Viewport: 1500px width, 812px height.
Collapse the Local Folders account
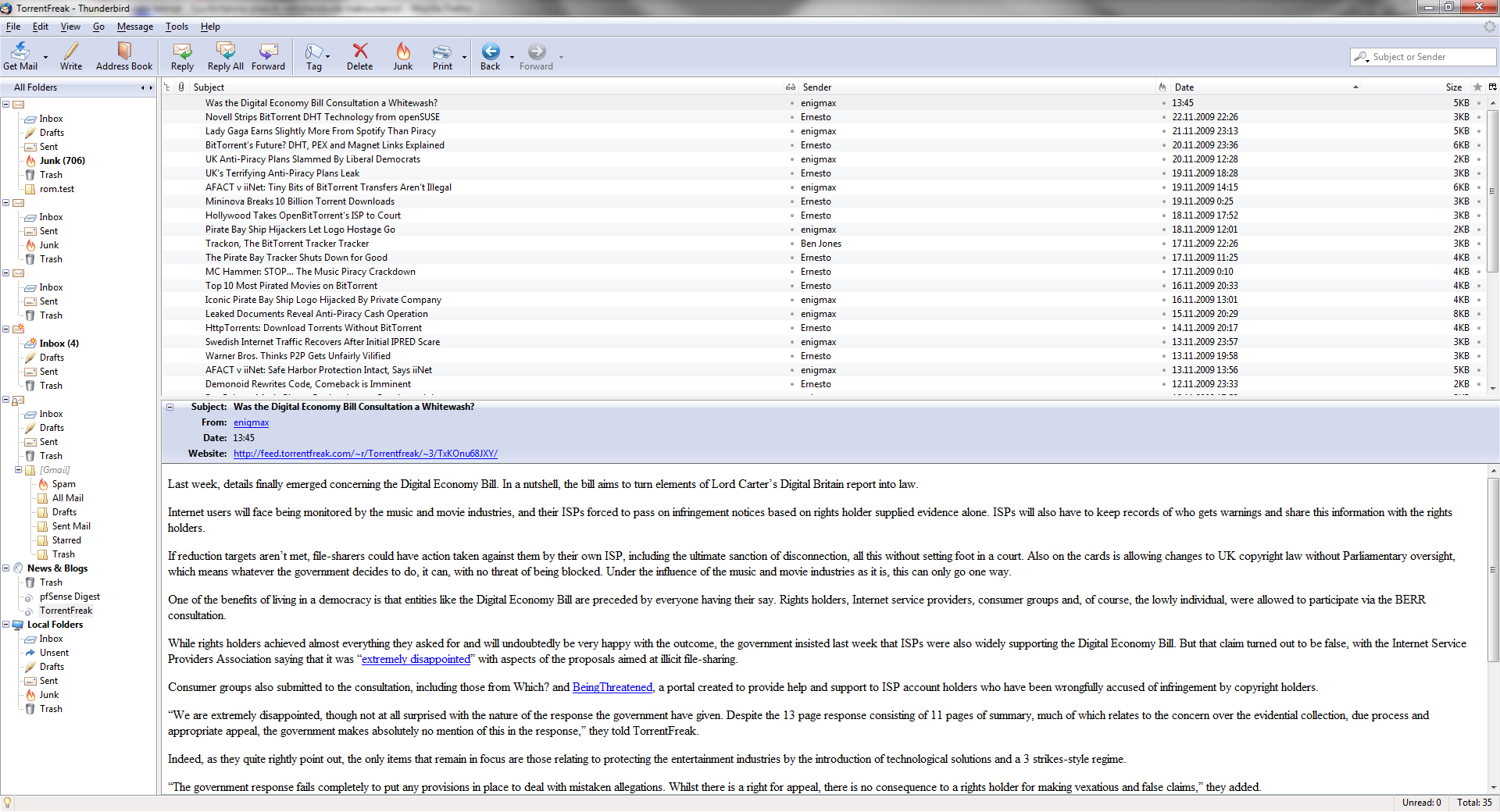pyautogui.click(x=5, y=625)
